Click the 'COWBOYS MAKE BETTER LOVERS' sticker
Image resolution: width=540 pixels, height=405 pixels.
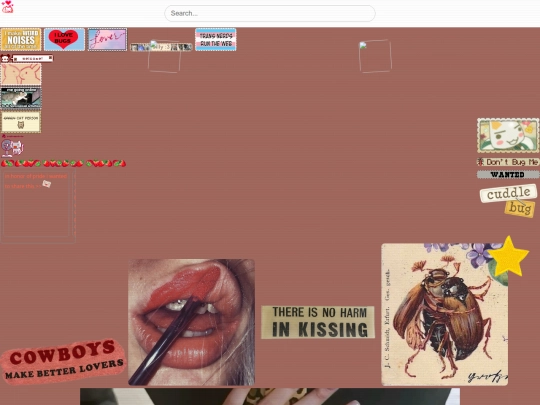pos(63,361)
